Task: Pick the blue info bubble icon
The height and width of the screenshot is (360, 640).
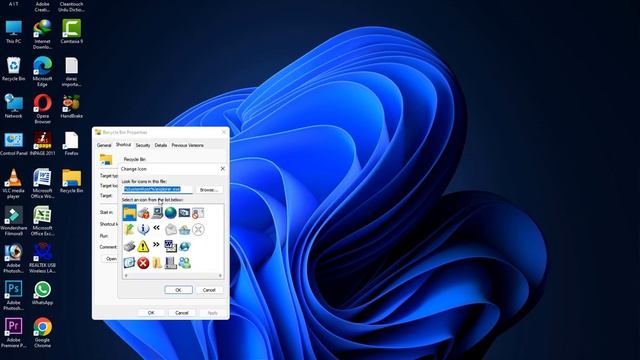Action: coord(143,229)
